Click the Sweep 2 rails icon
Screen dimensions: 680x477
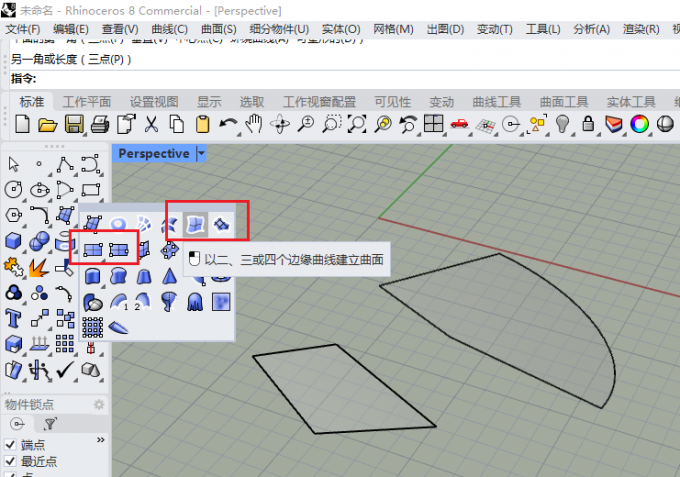coord(143,301)
